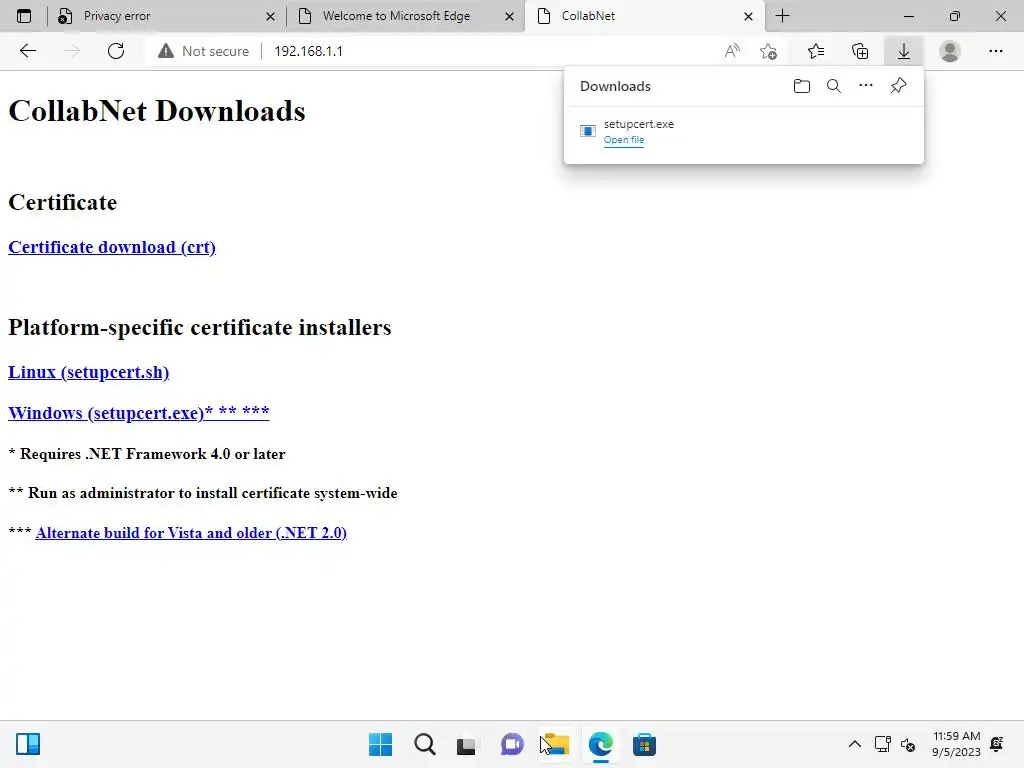Viewport: 1024px width, 768px height.
Task: Click the setupcert.exe file icon
Action: pos(588,131)
